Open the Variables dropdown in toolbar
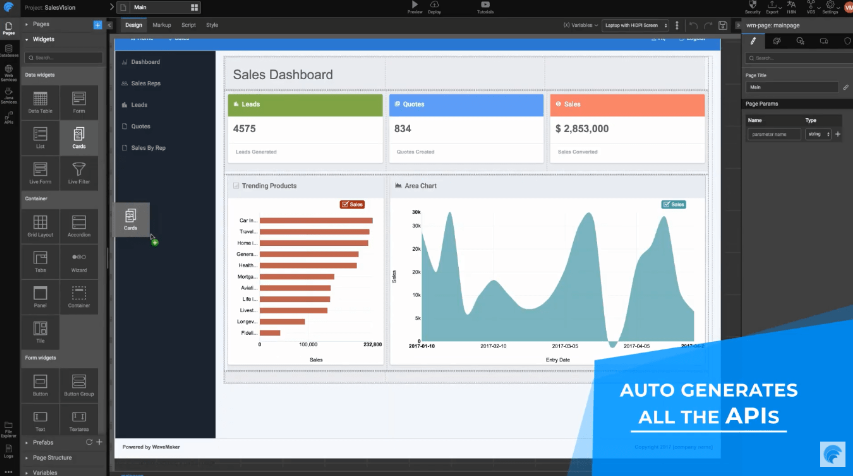This screenshot has height=476, width=853. pos(580,25)
